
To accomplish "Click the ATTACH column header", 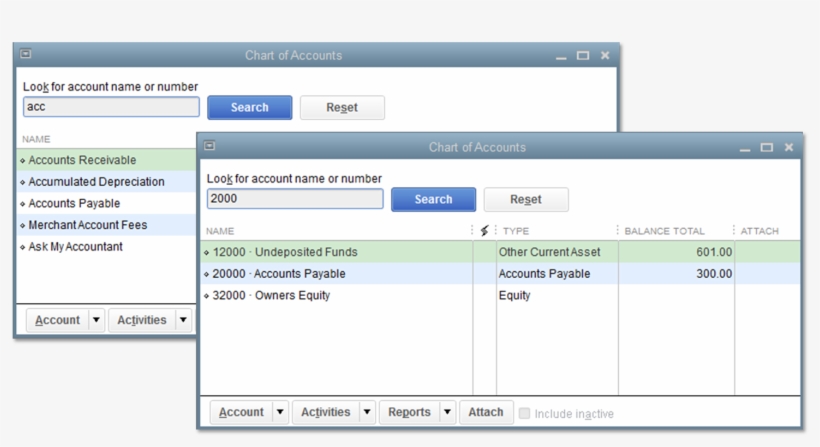I will [x=759, y=231].
